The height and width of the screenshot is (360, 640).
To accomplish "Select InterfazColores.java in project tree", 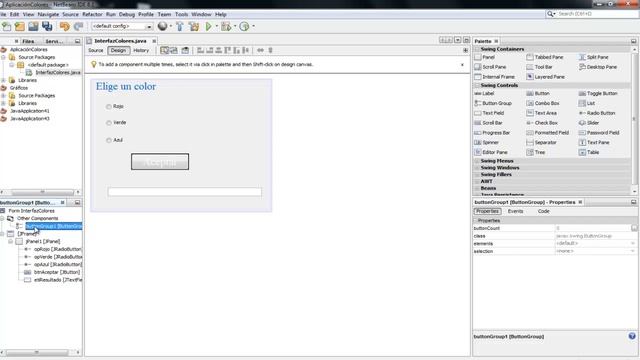I will pyautogui.click(x=58, y=73).
